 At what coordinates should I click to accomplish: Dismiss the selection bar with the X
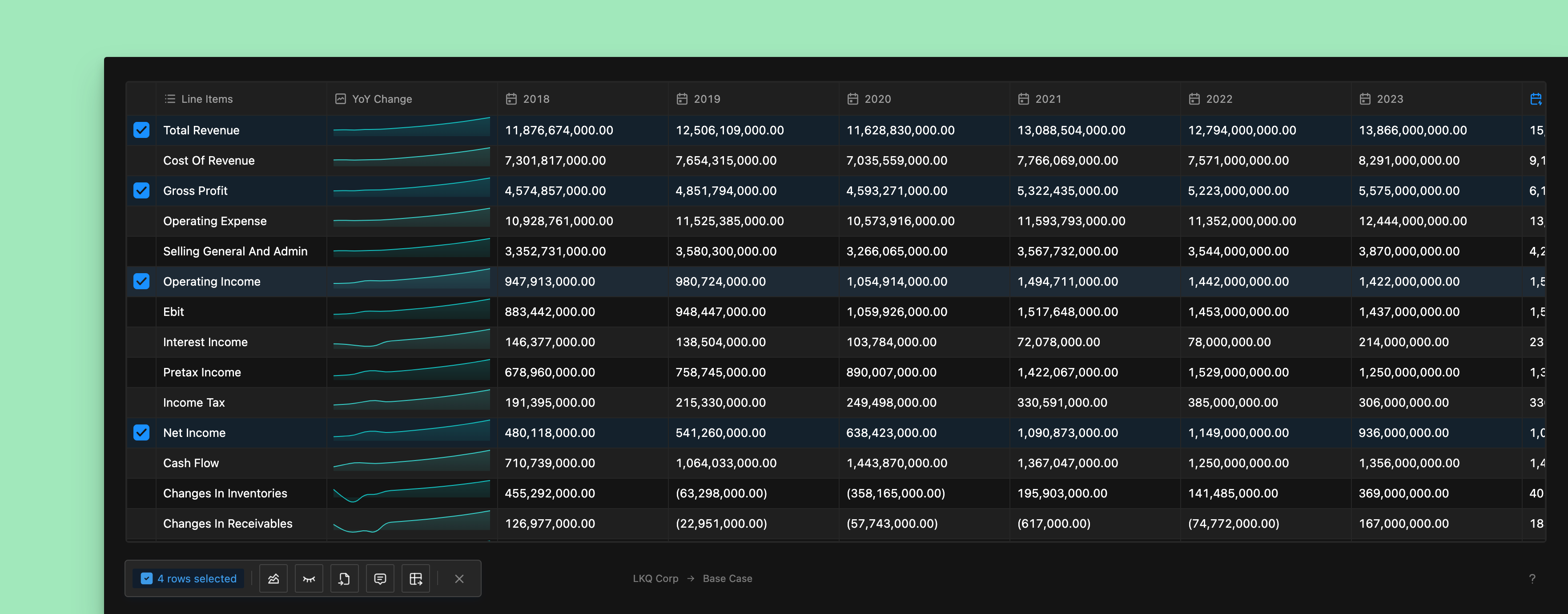pos(459,578)
